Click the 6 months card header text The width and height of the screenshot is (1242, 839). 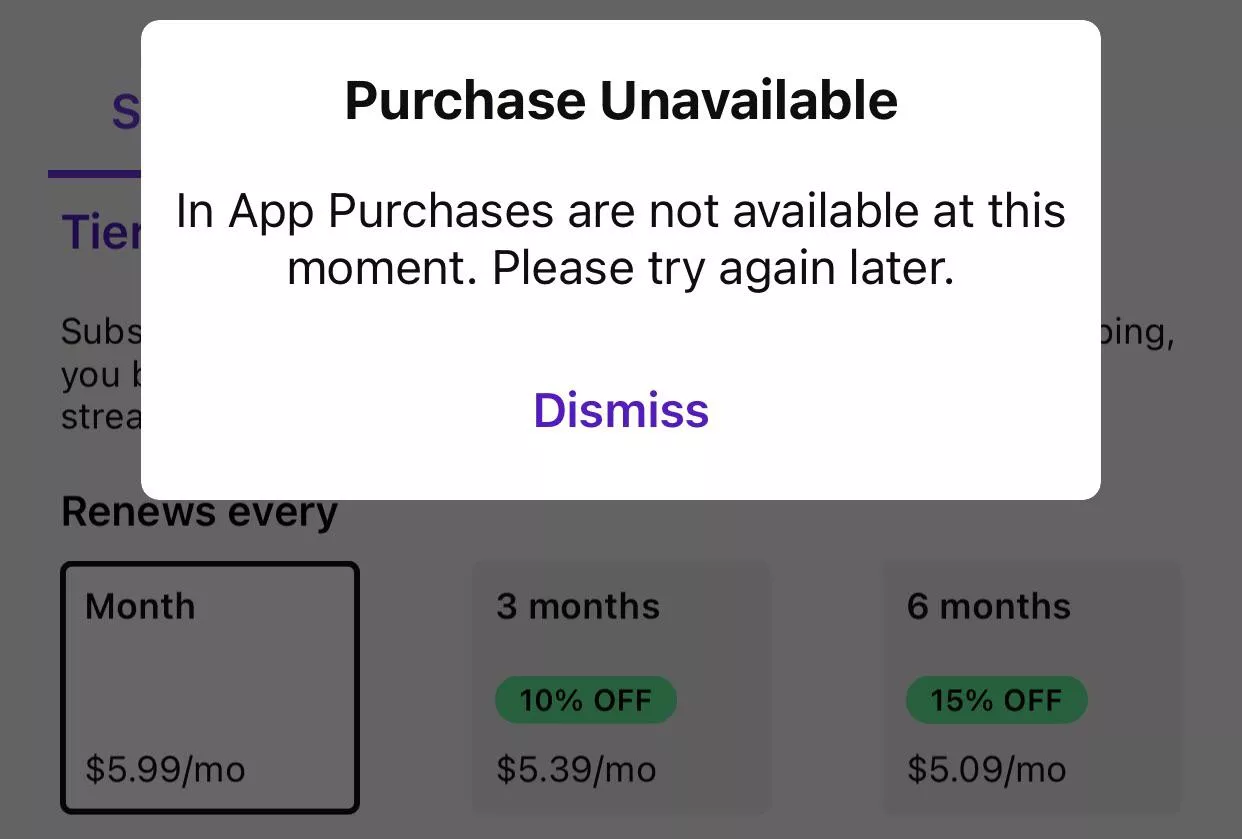[x=988, y=606]
